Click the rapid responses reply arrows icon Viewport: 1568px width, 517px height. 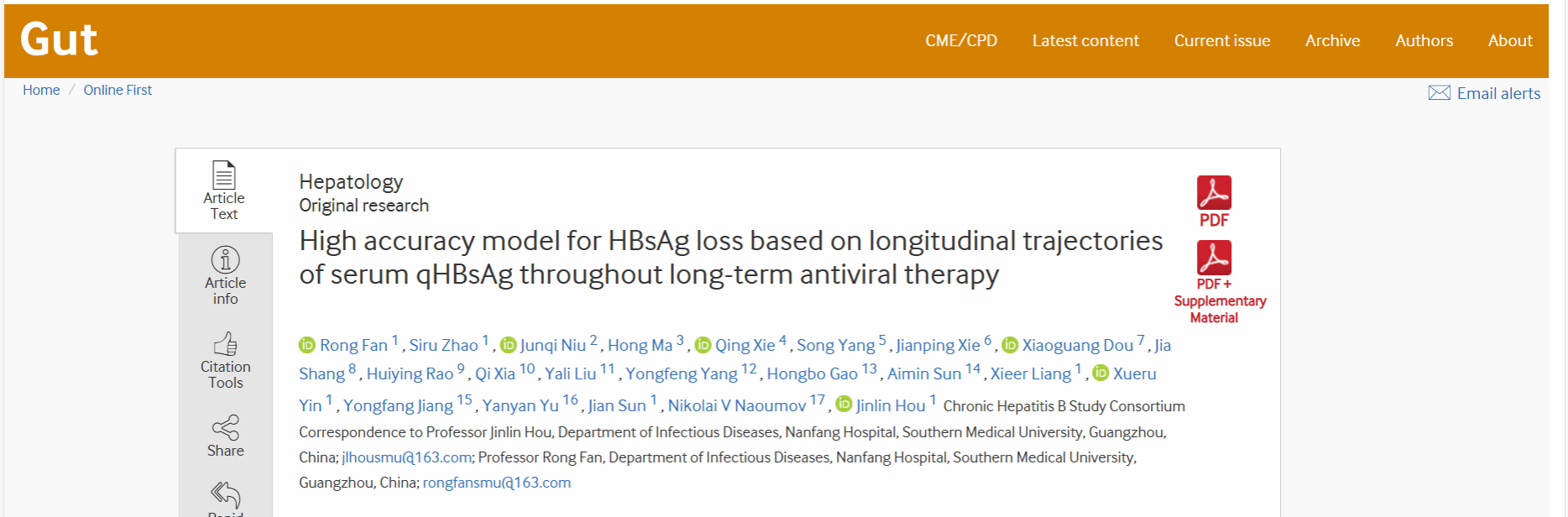pos(225,494)
